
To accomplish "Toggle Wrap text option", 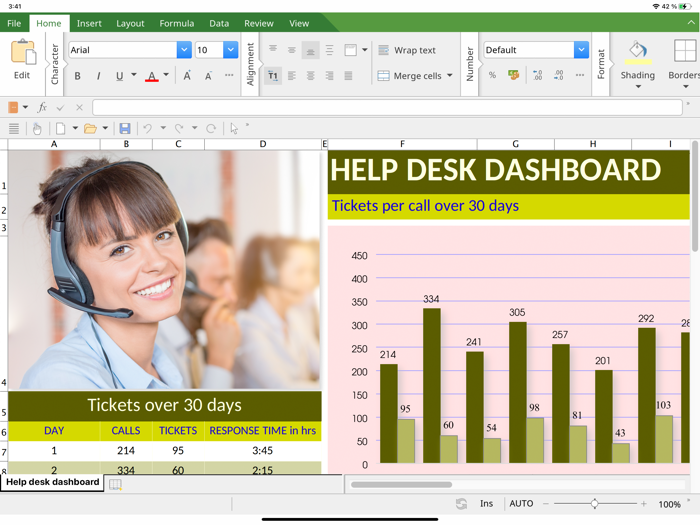I will [407, 50].
